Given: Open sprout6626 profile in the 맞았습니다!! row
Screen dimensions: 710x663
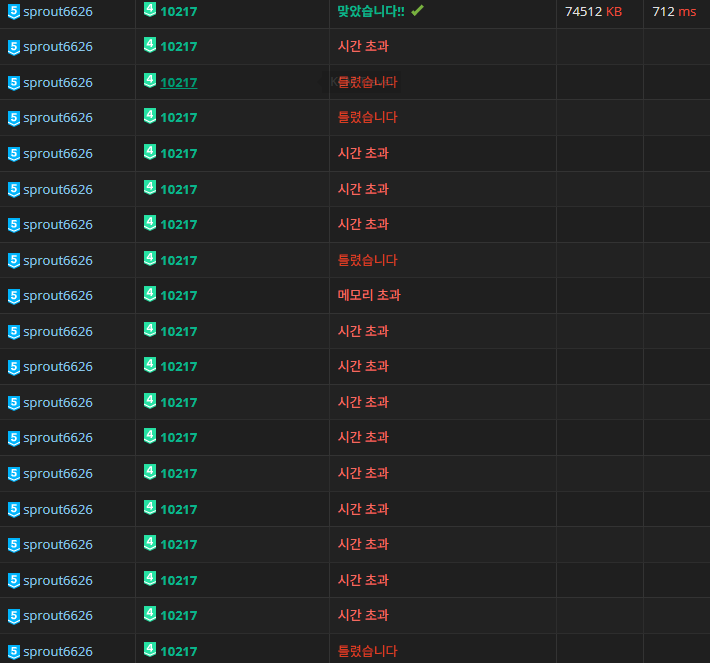Looking at the screenshot, I should coord(58,11).
